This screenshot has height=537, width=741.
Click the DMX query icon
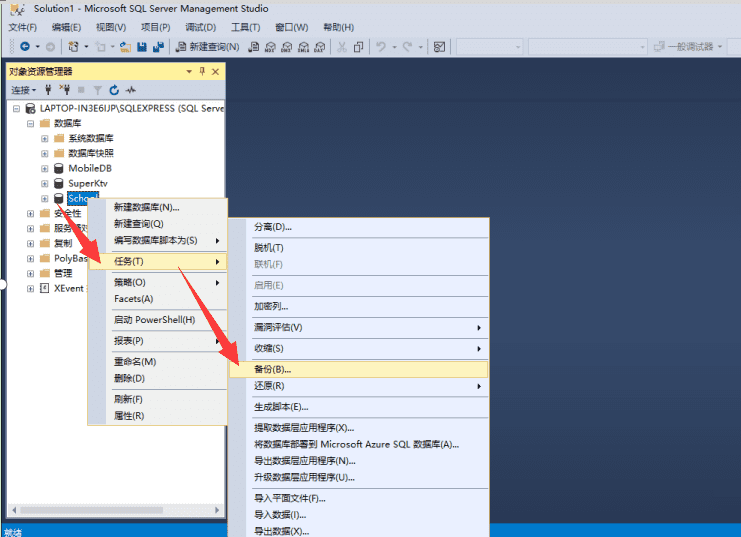pos(287,46)
